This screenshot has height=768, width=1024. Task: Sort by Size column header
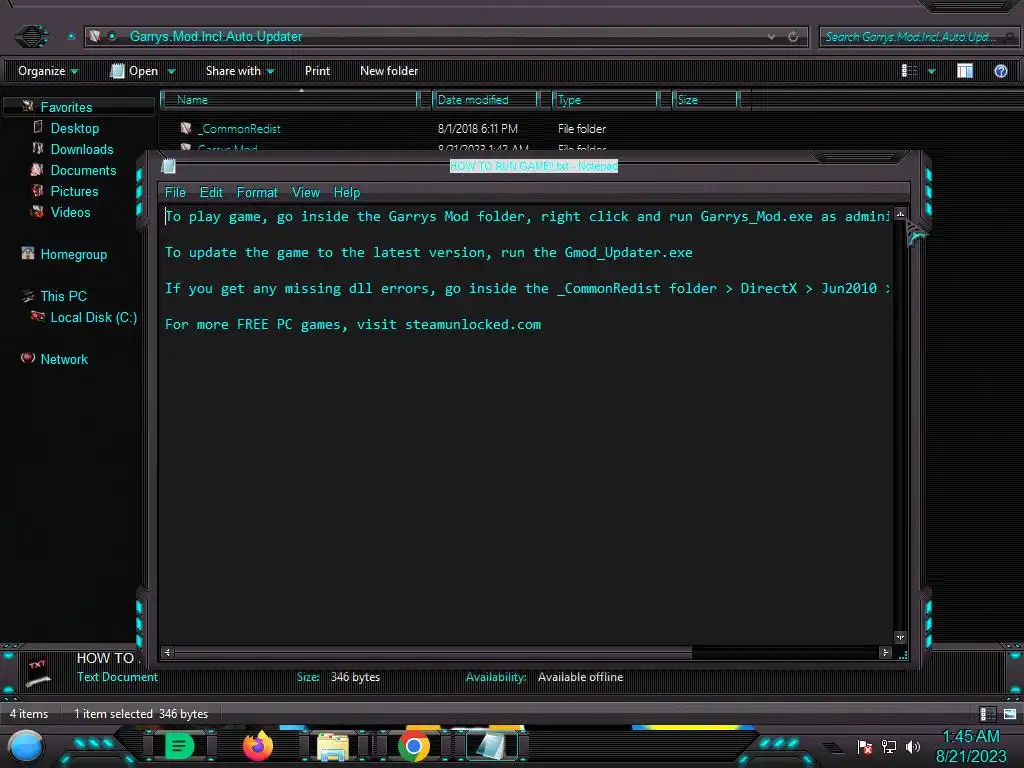[705, 99]
